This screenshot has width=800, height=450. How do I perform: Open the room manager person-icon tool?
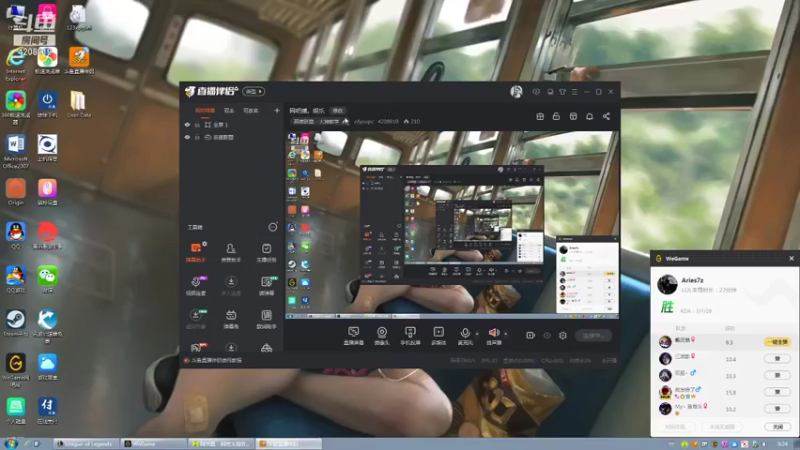[x=231, y=253]
